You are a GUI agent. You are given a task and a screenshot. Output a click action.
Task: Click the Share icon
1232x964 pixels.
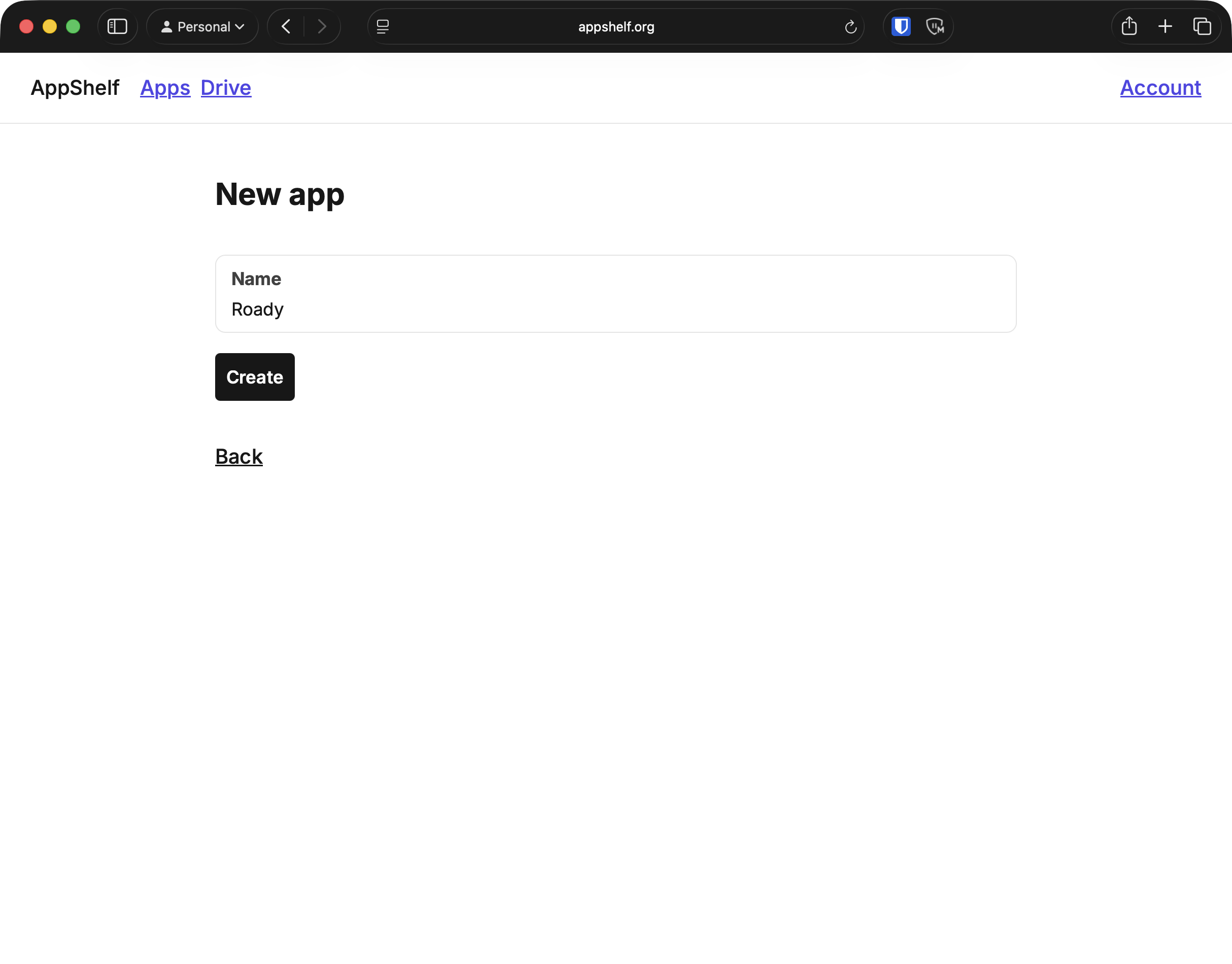click(1128, 26)
